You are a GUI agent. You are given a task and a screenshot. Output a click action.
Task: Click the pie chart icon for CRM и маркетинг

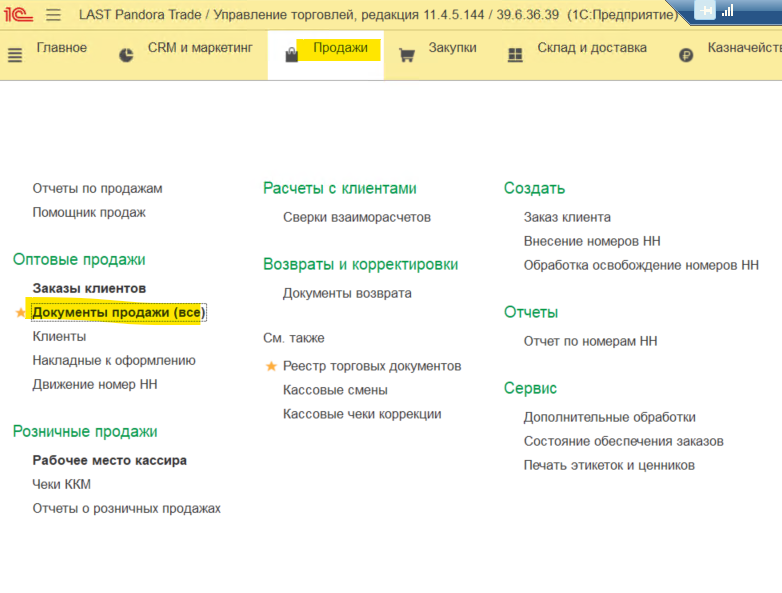point(126,55)
